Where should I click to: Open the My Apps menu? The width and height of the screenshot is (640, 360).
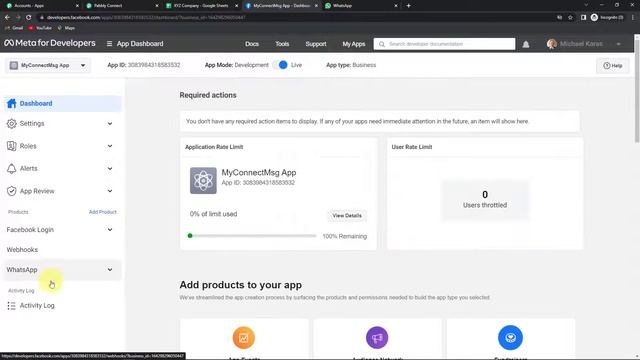pyautogui.click(x=354, y=44)
